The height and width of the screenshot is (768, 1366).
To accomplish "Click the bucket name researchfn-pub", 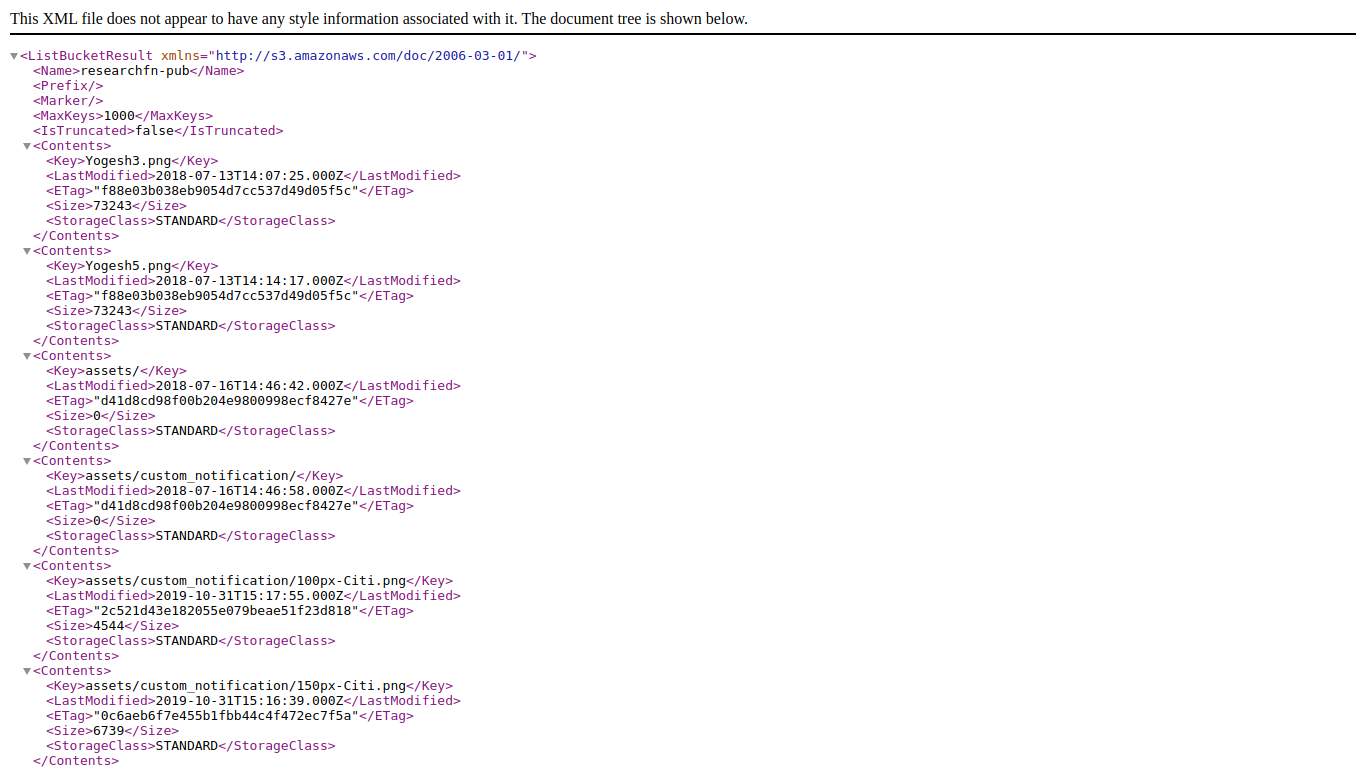I will coord(135,71).
